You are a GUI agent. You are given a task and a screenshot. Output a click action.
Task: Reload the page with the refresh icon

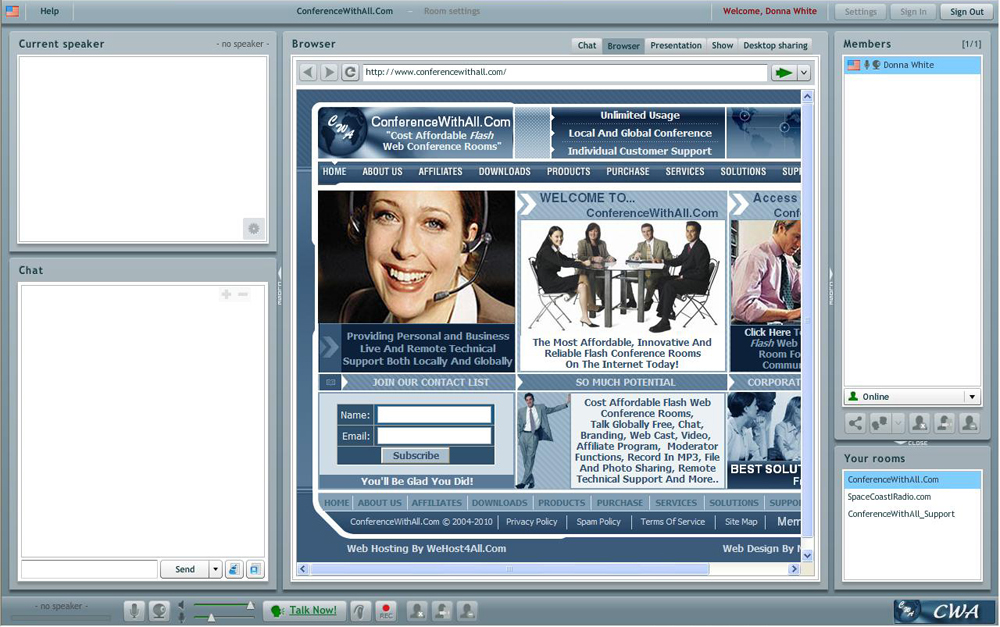click(x=349, y=72)
